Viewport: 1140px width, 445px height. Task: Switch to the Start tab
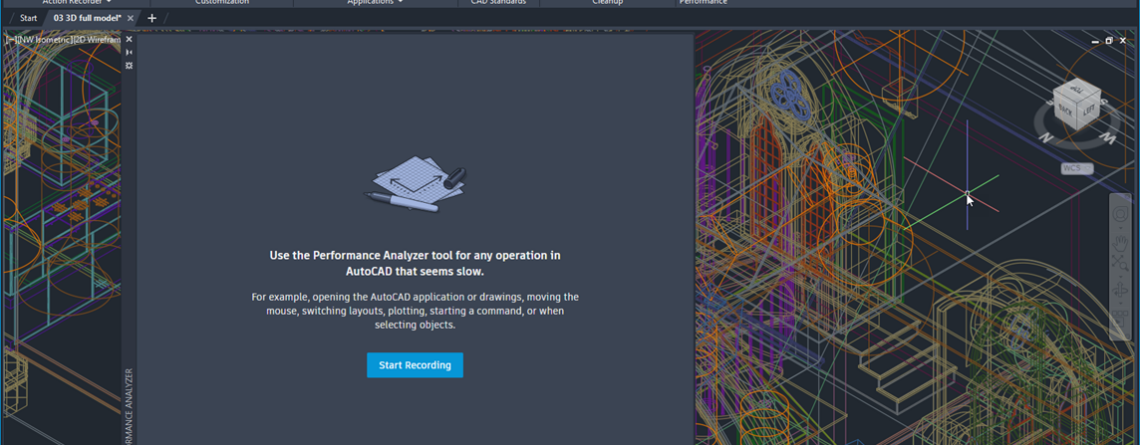pyautogui.click(x=28, y=18)
